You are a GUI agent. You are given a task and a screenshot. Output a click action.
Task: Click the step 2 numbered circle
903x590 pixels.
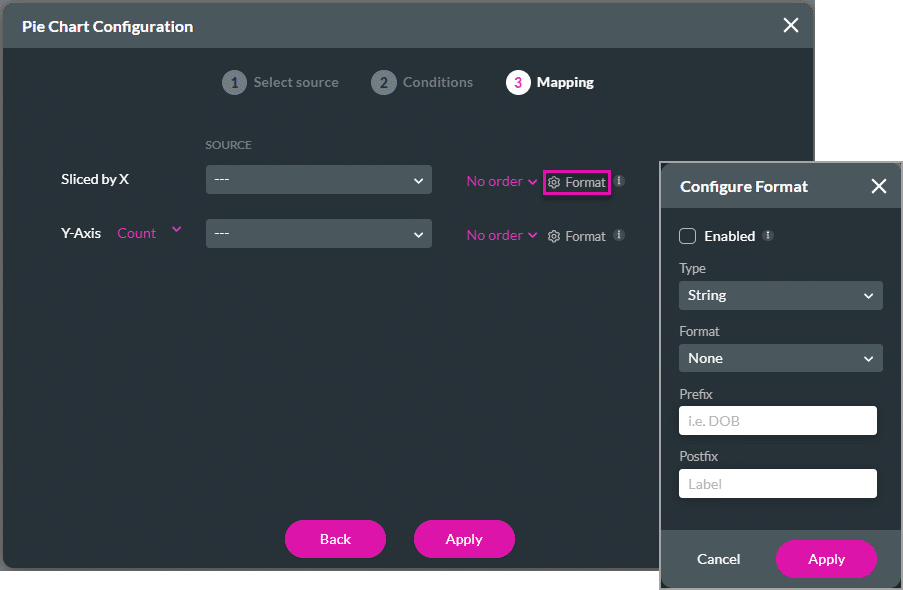[384, 82]
